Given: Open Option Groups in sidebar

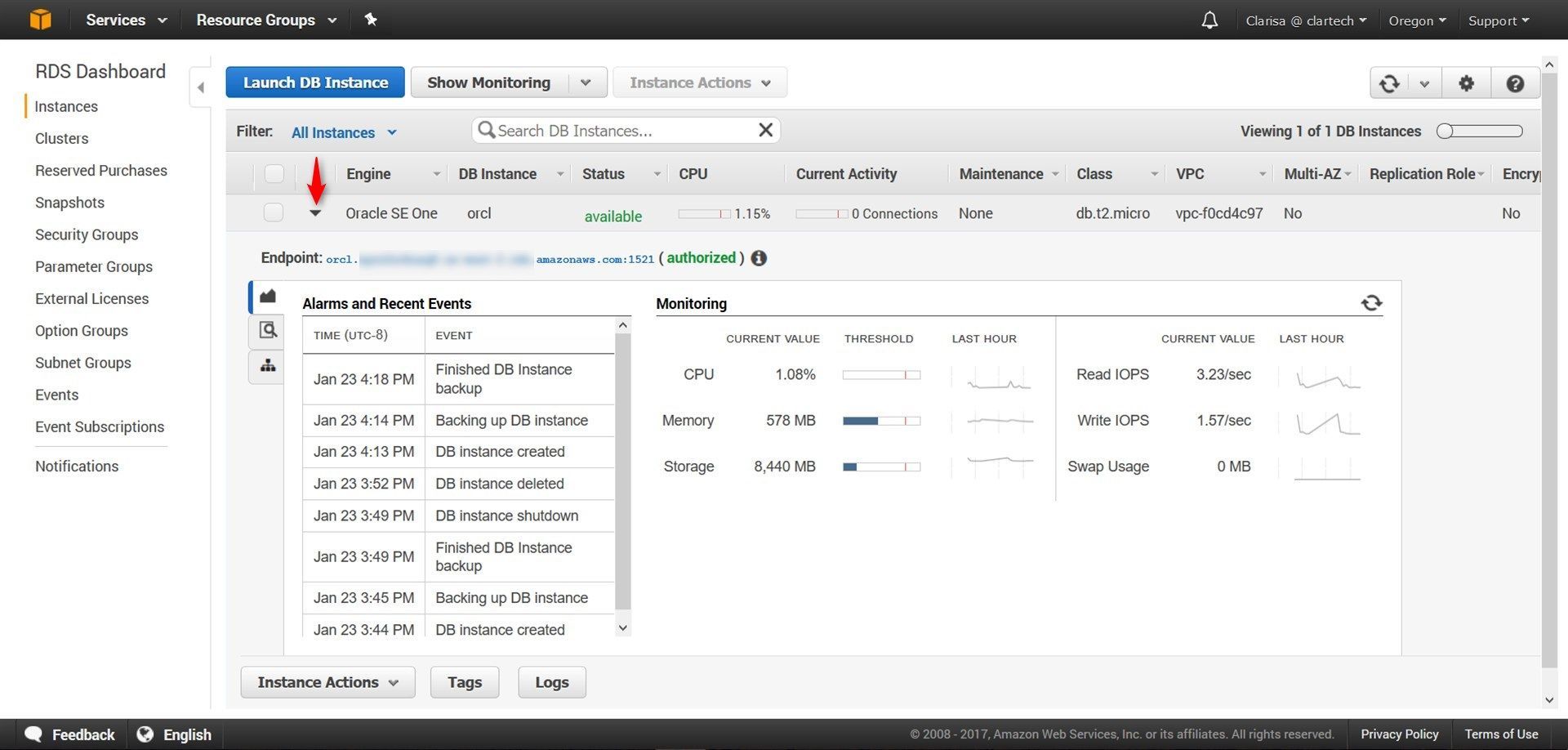Looking at the screenshot, I should tap(82, 331).
